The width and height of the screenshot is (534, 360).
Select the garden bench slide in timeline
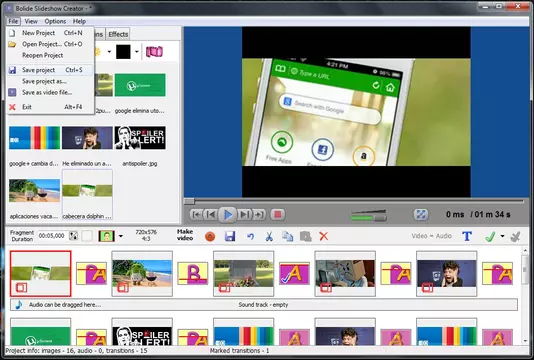tap(244, 273)
